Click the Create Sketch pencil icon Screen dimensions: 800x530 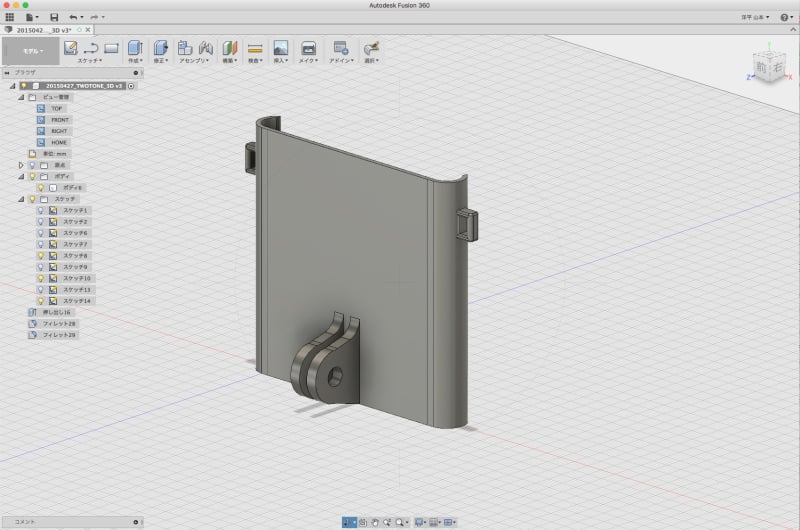coord(70,47)
